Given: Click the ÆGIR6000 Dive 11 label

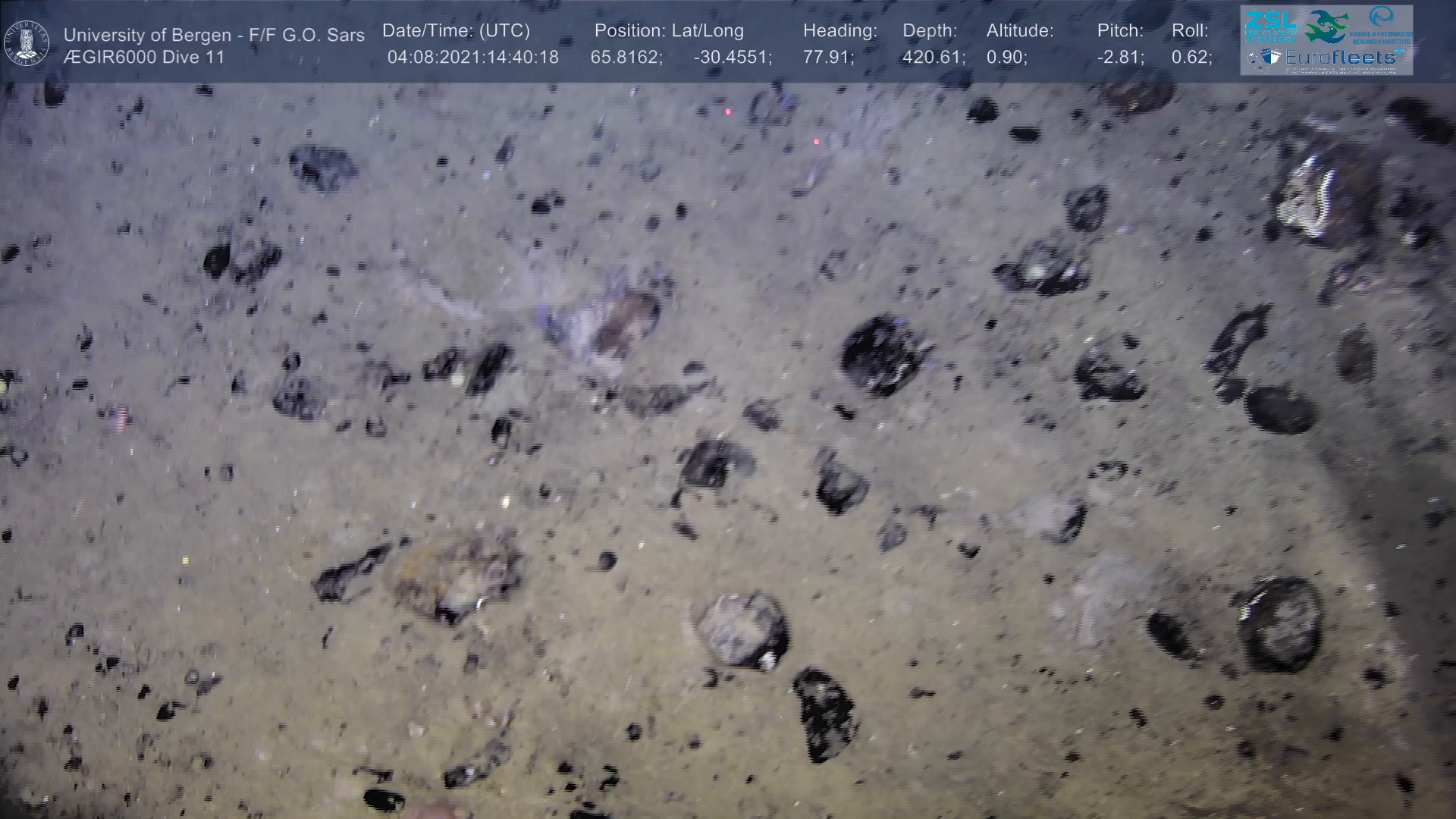Looking at the screenshot, I should pyautogui.click(x=144, y=58).
